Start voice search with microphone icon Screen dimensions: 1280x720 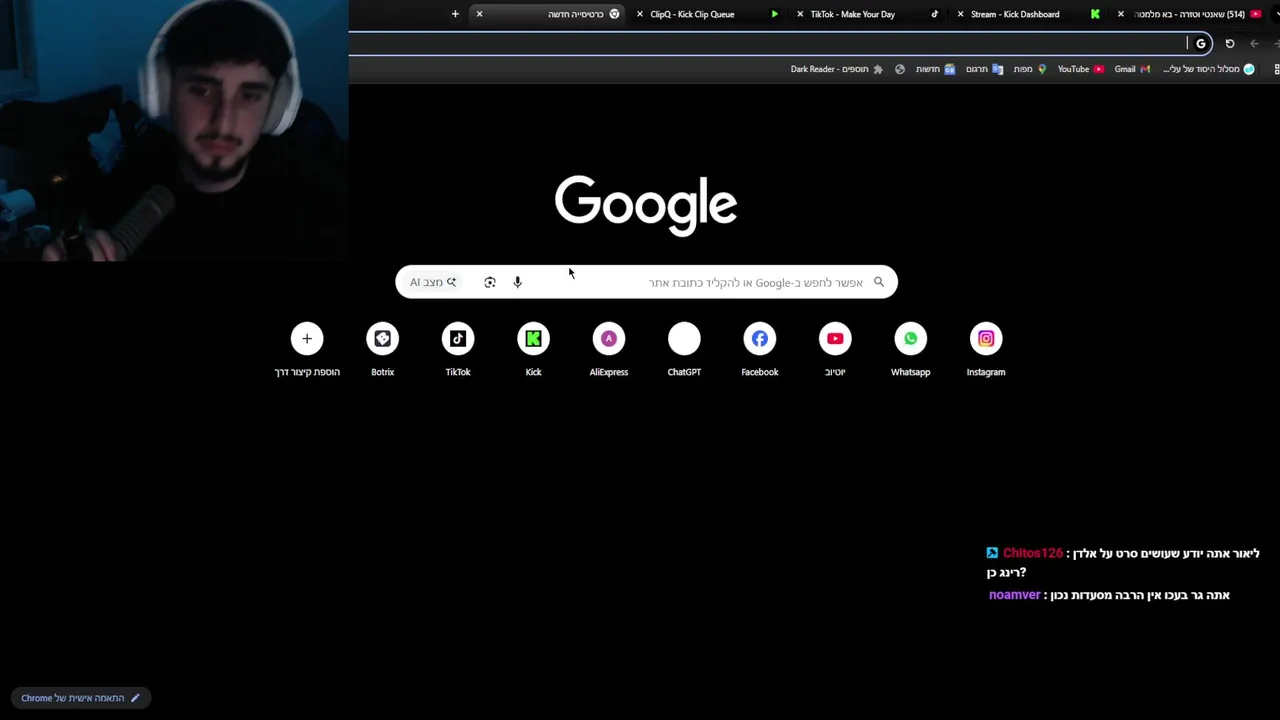click(517, 282)
